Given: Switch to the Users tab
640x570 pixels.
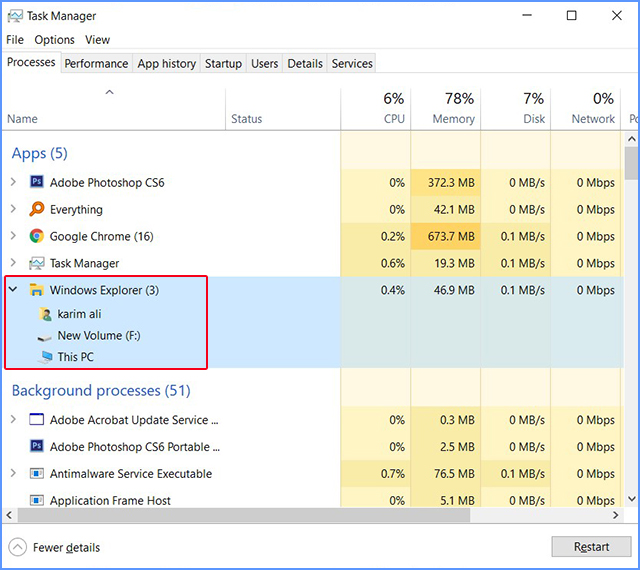Looking at the screenshot, I should point(264,63).
